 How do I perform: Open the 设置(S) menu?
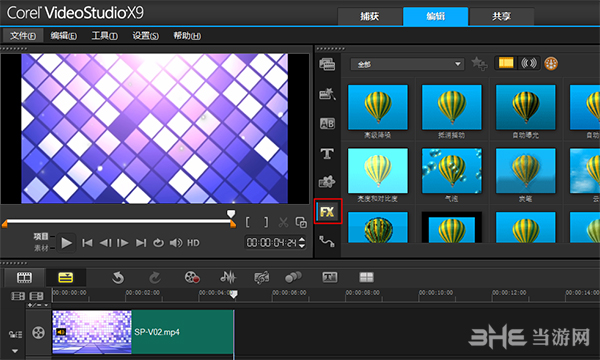pyautogui.click(x=145, y=36)
